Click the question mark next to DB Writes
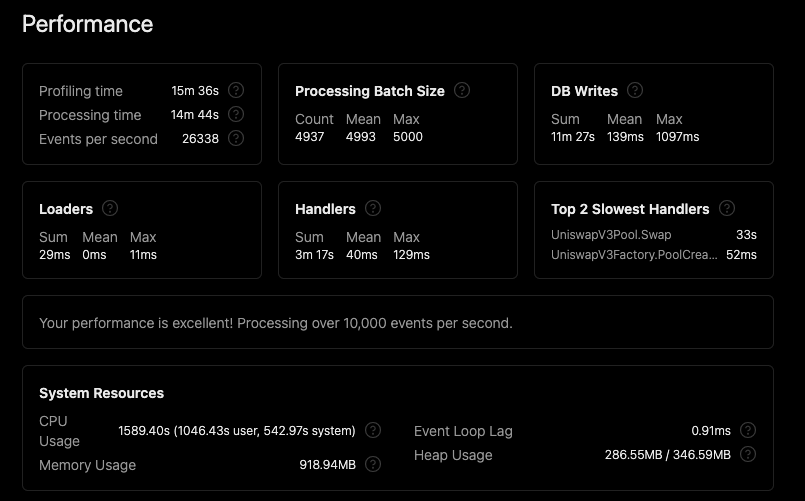This screenshot has height=501, width=805. click(x=635, y=90)
